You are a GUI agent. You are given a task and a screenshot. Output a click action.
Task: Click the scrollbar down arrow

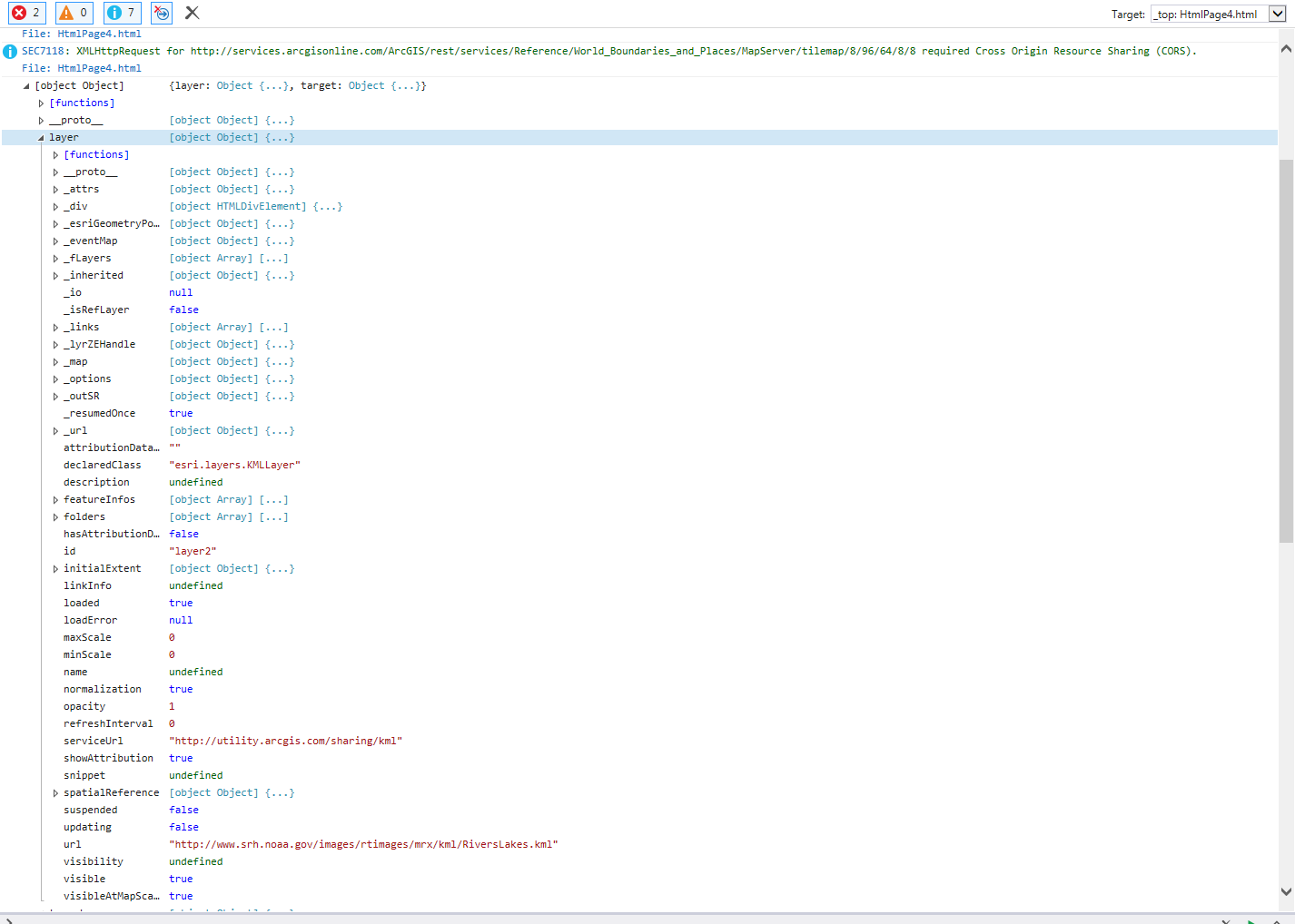click(x=1286, y=892)
